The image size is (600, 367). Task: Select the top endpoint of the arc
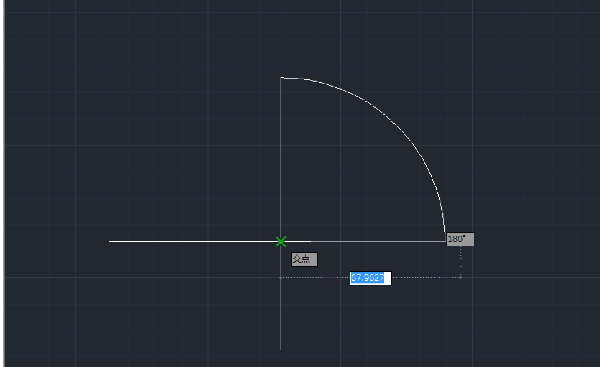(x=281, y=78)
